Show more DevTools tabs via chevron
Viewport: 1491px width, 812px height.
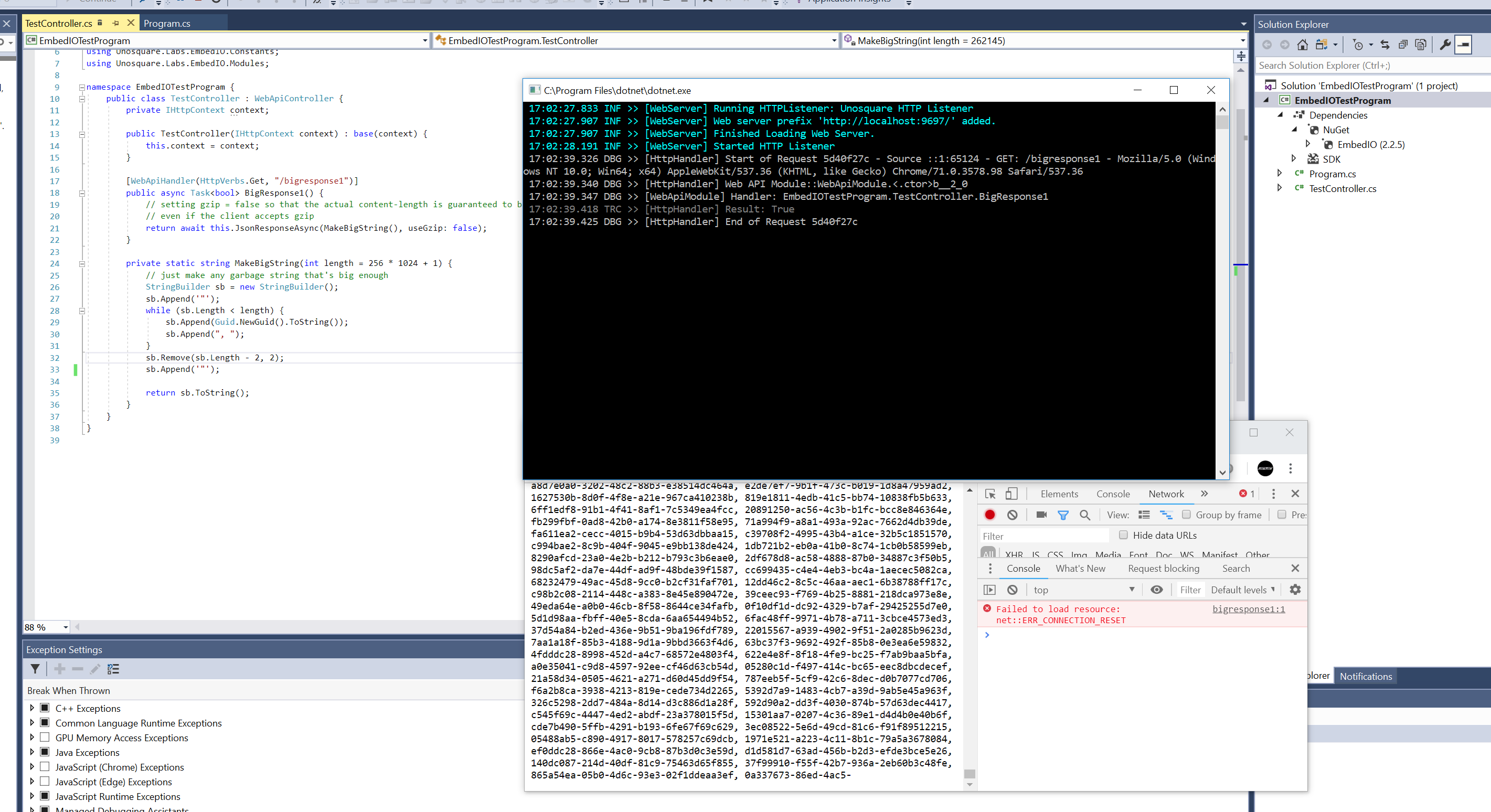[1205, 494]
